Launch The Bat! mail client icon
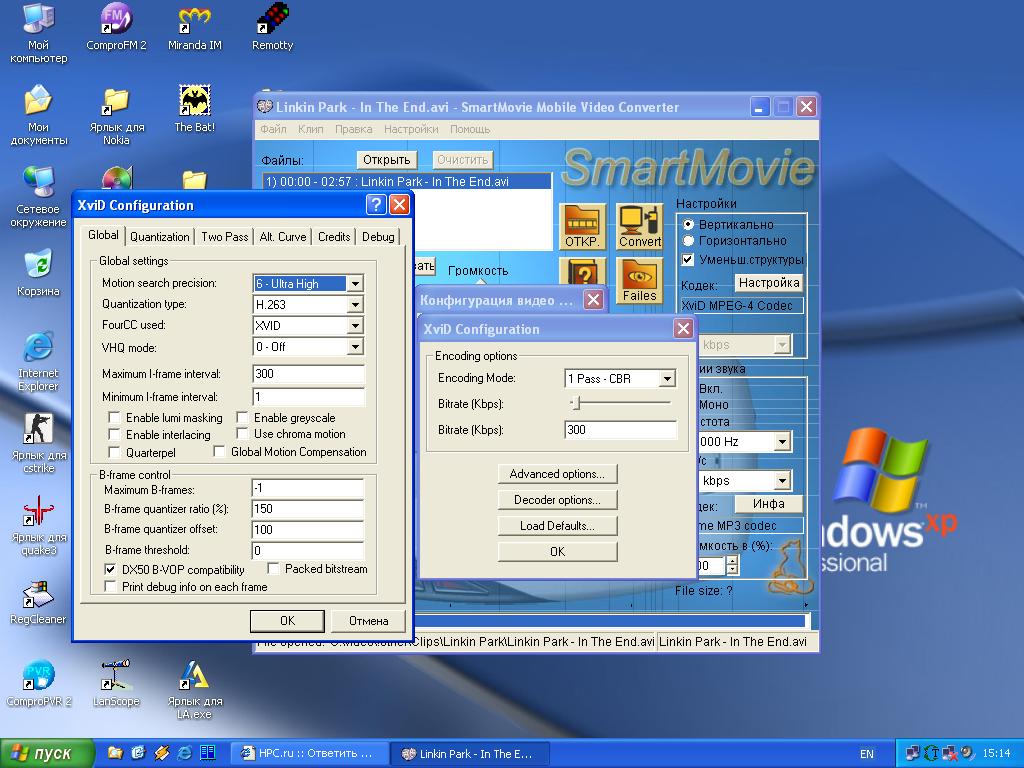 pos(195,108)
